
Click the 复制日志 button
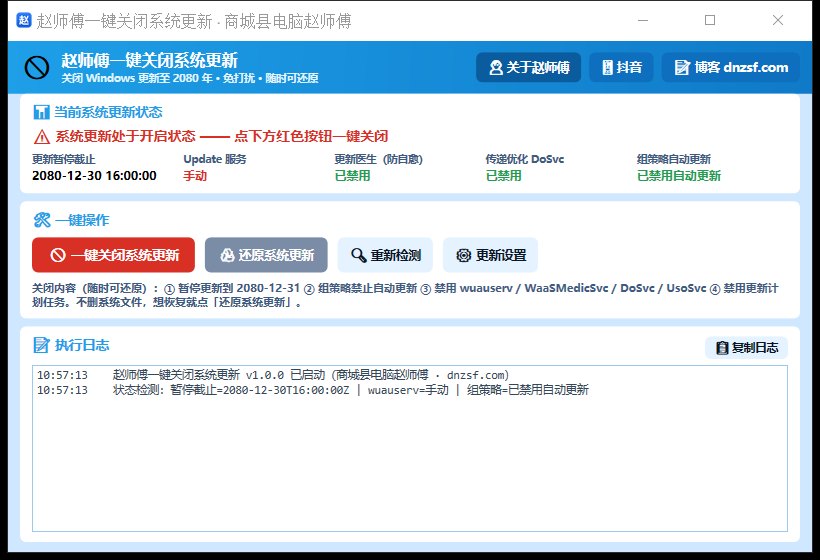[x=746, y=348]
